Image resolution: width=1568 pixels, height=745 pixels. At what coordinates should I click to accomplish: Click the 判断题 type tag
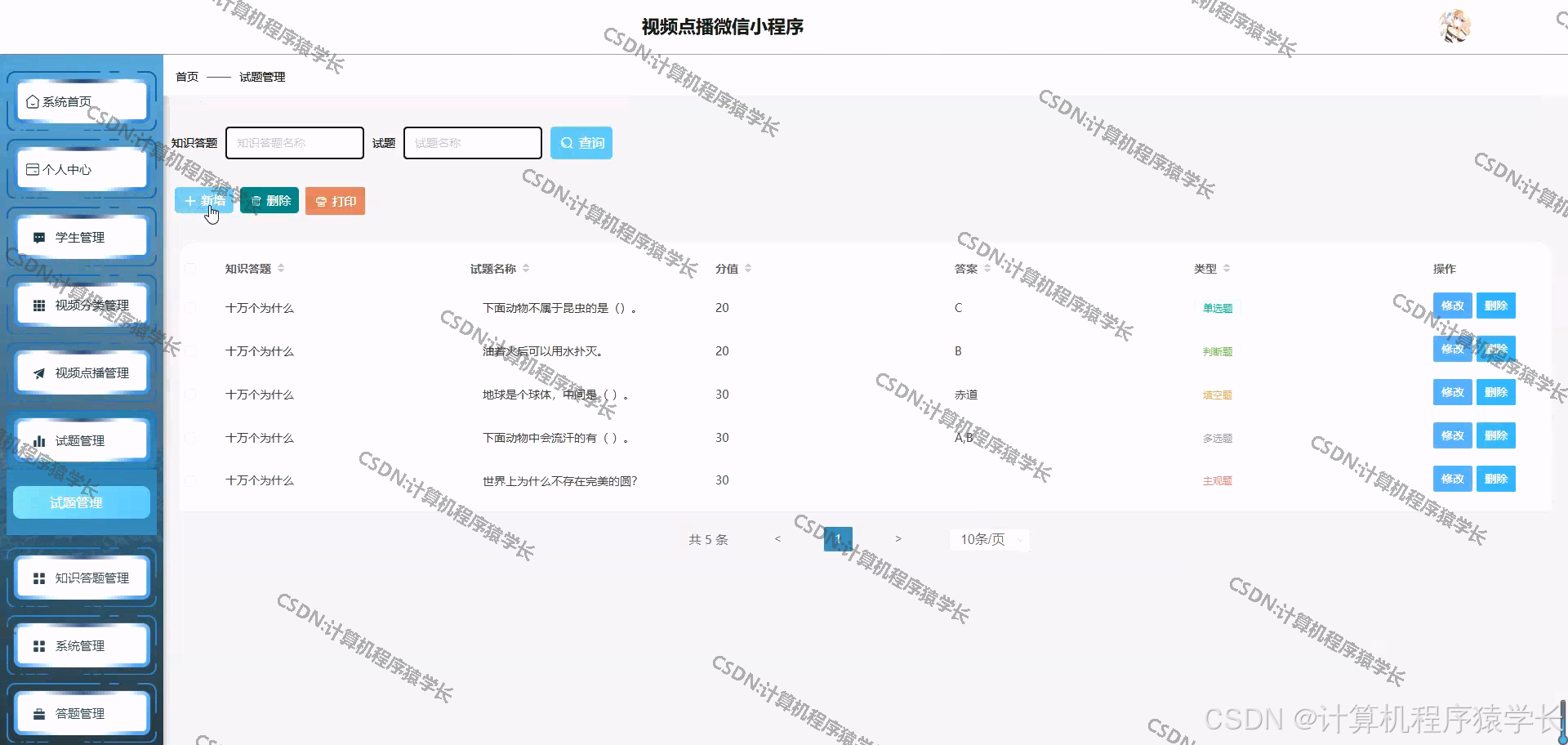coord(1218,352)
